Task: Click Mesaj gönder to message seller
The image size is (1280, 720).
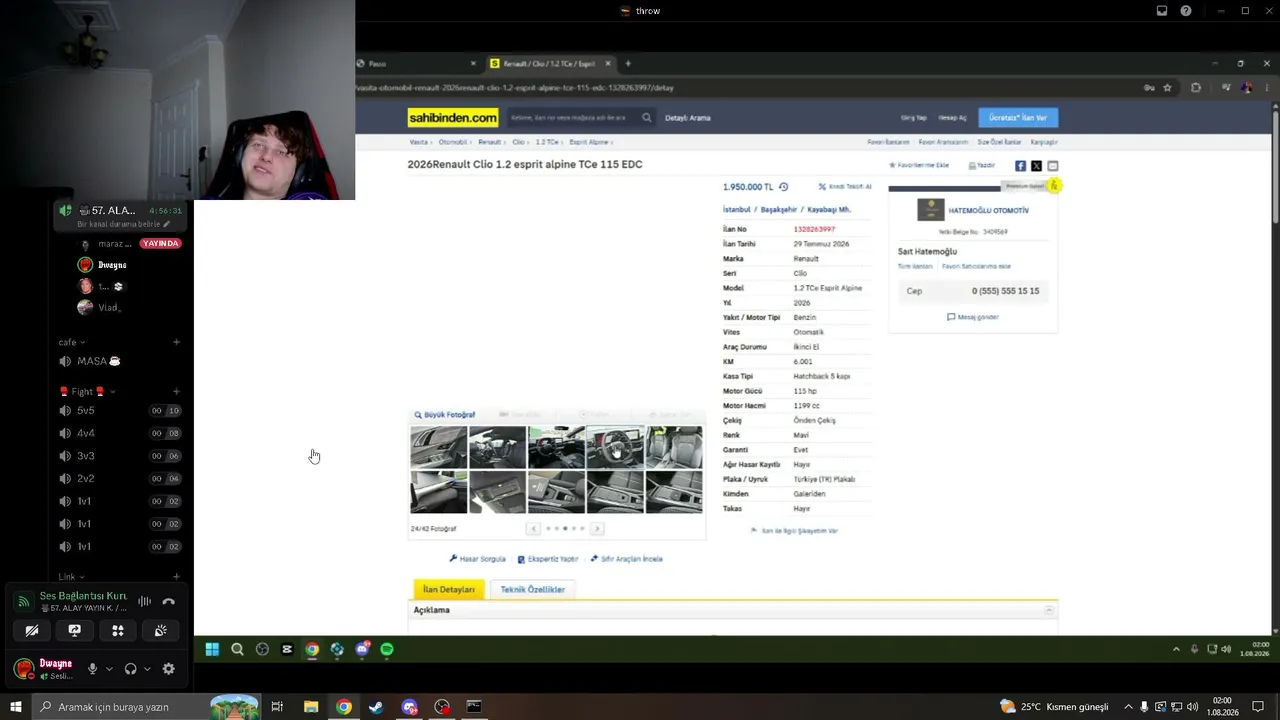Action: pyautogui.click(x=973, y=317)
